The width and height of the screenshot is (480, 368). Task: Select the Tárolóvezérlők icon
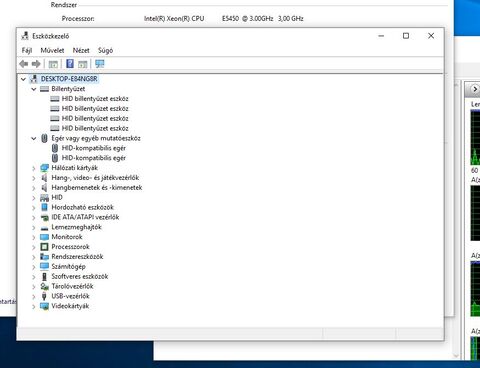coord(44,286)
